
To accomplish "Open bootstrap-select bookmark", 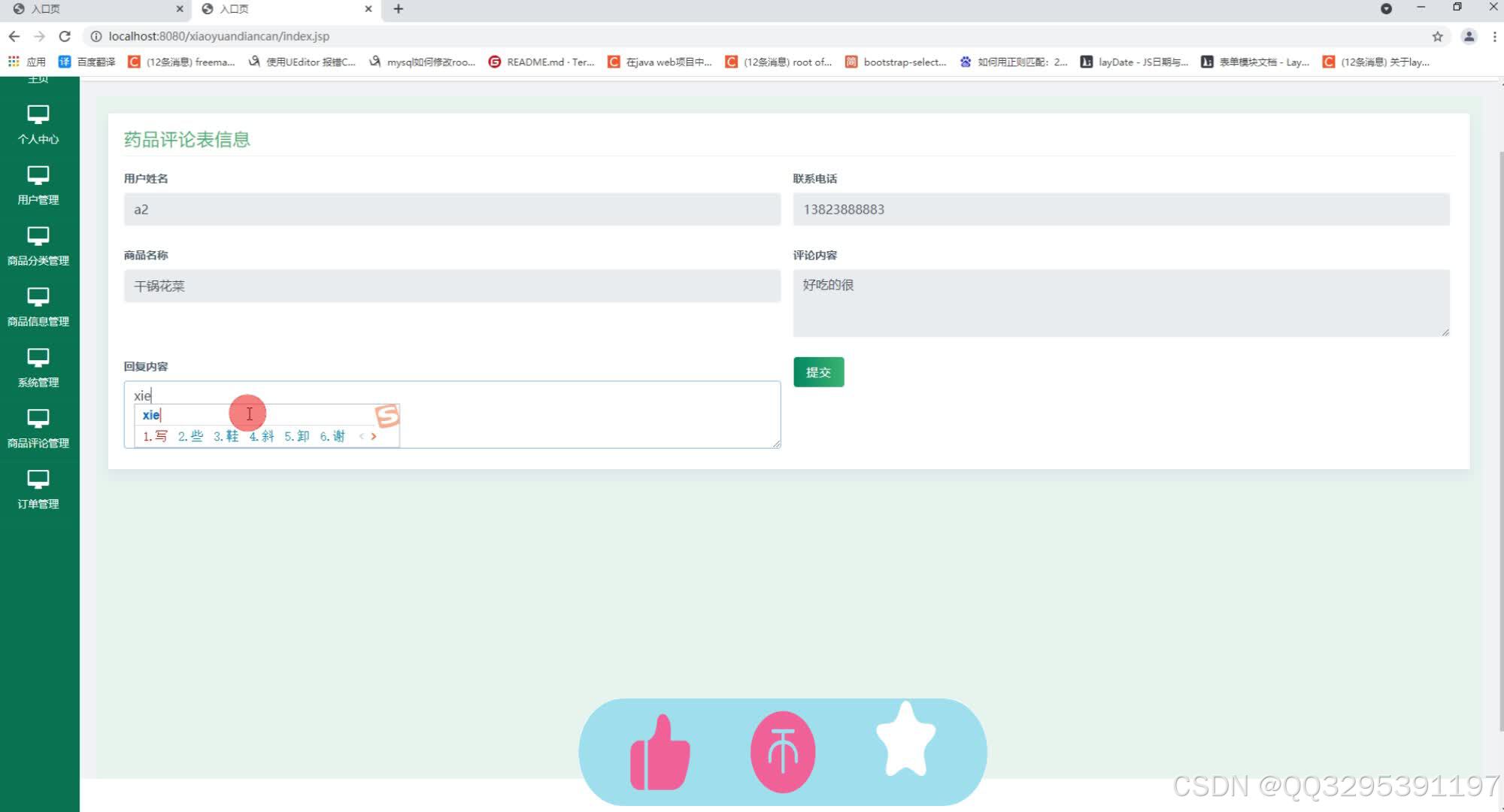I will (x=896, y=62).
